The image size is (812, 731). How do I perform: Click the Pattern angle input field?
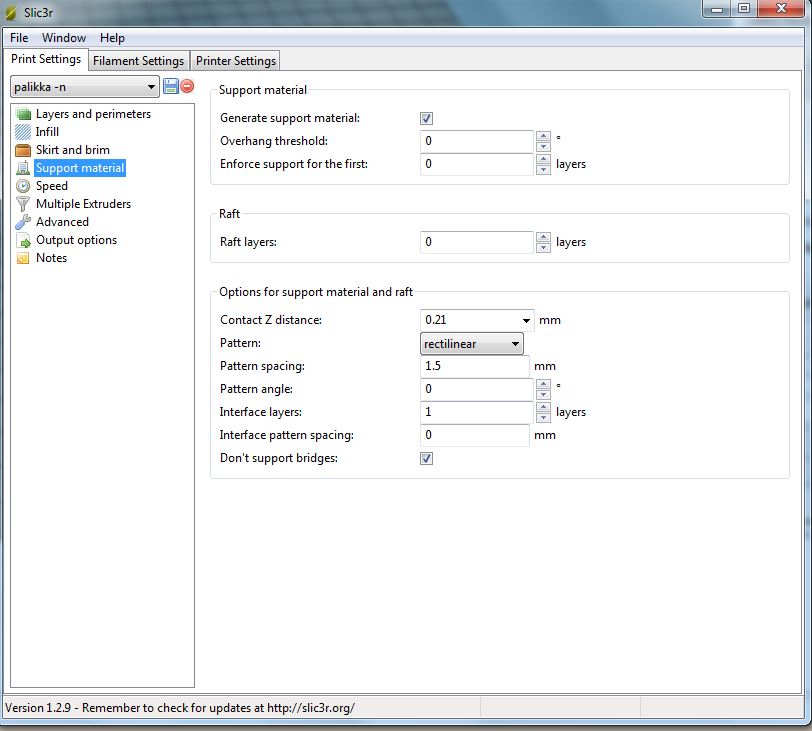[477, 389]
